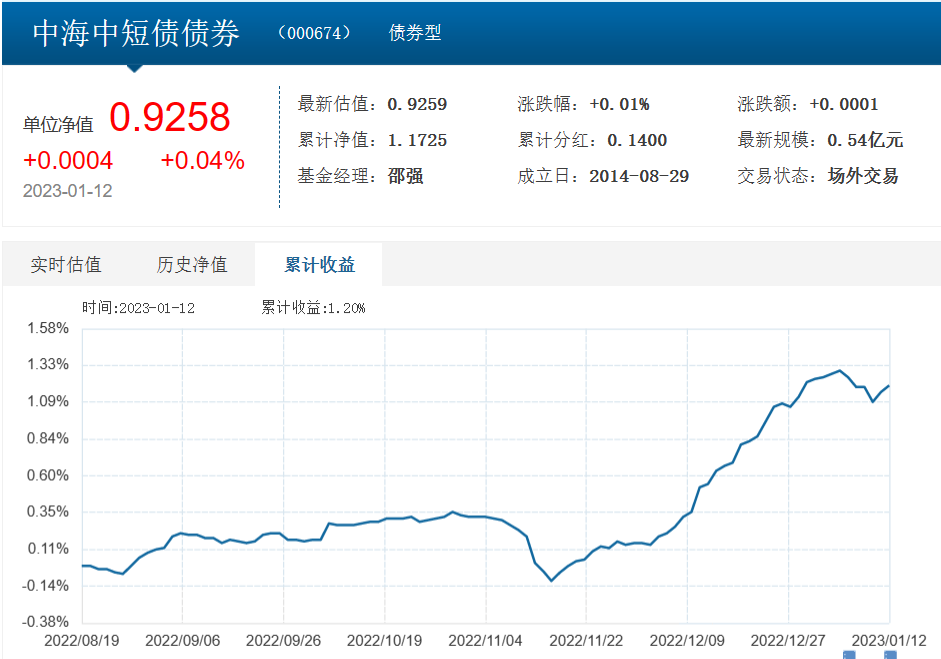Viewport: 941px width, 659px height.
Task: Click the 涨跌幅 value +0.01%
Action: (x=619, y=104)
